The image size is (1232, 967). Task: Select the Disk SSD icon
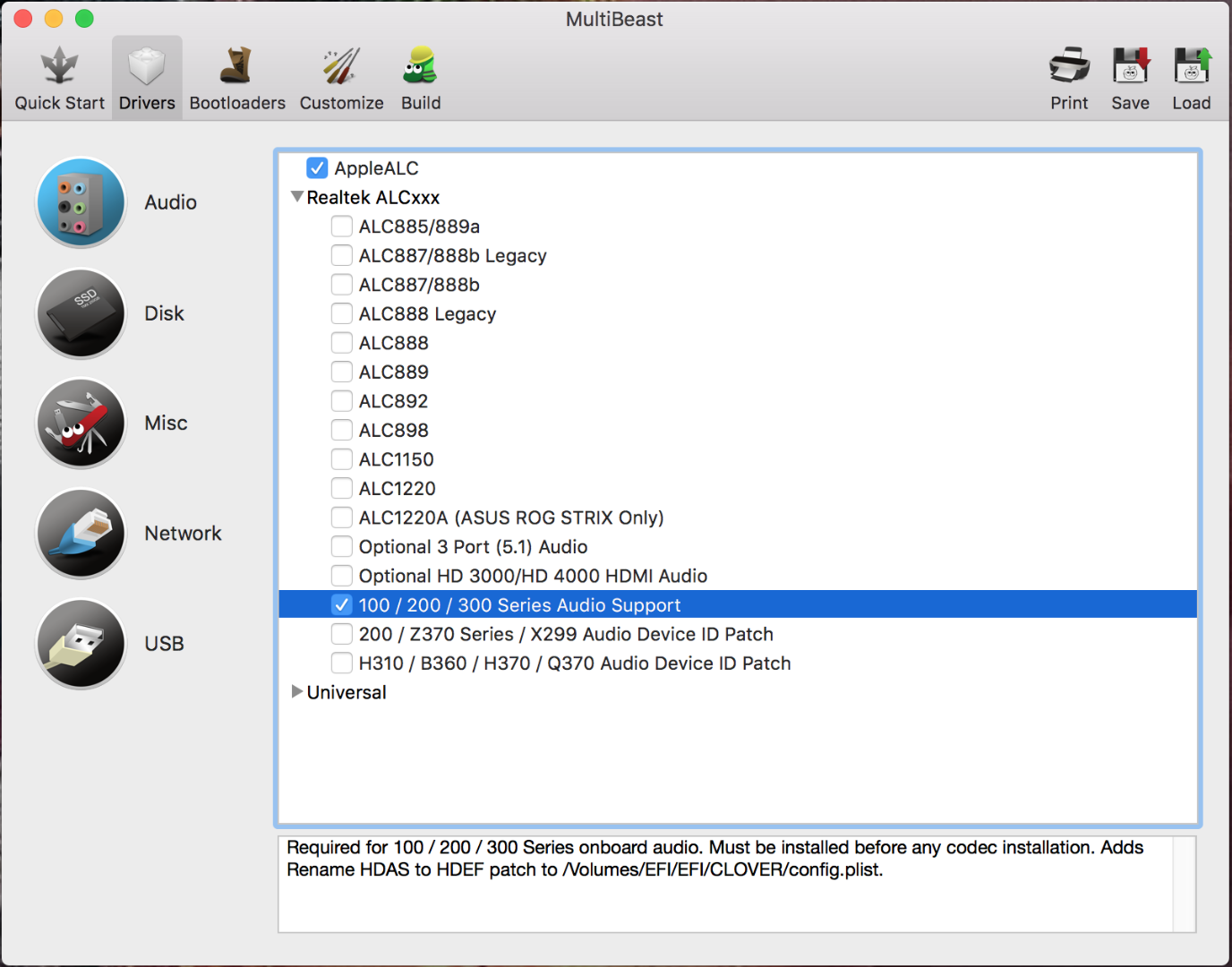(81, 313)
